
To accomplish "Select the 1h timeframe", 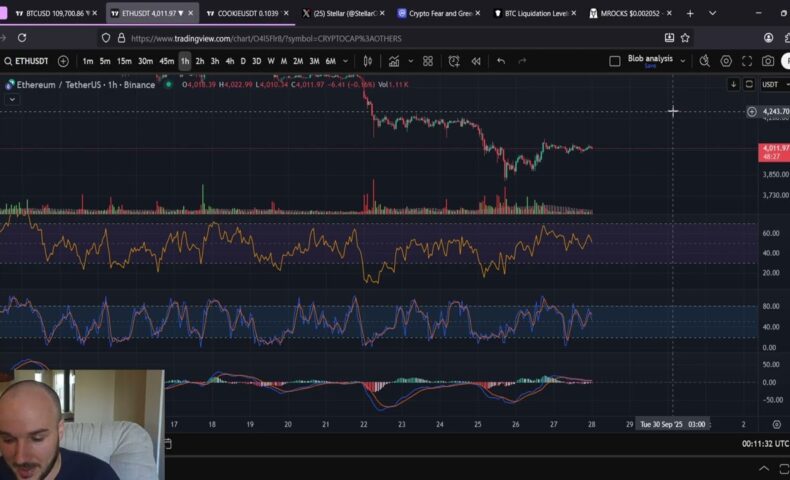I will pyautogui.click(x=184, y=61).
